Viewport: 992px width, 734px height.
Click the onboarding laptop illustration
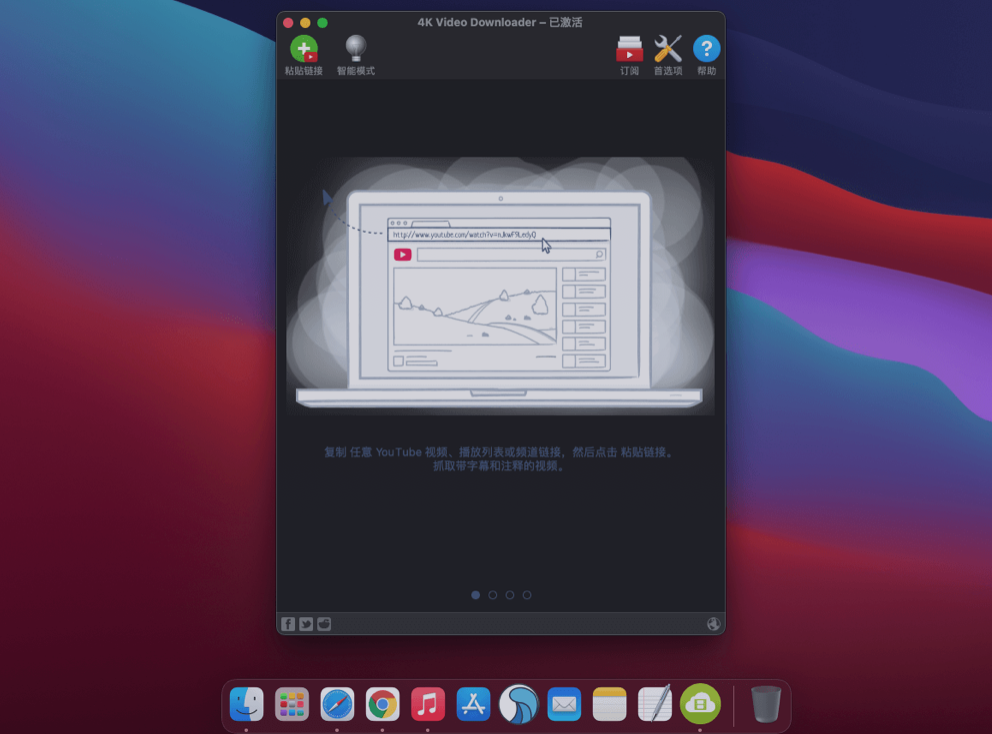(x=500, y=285)
